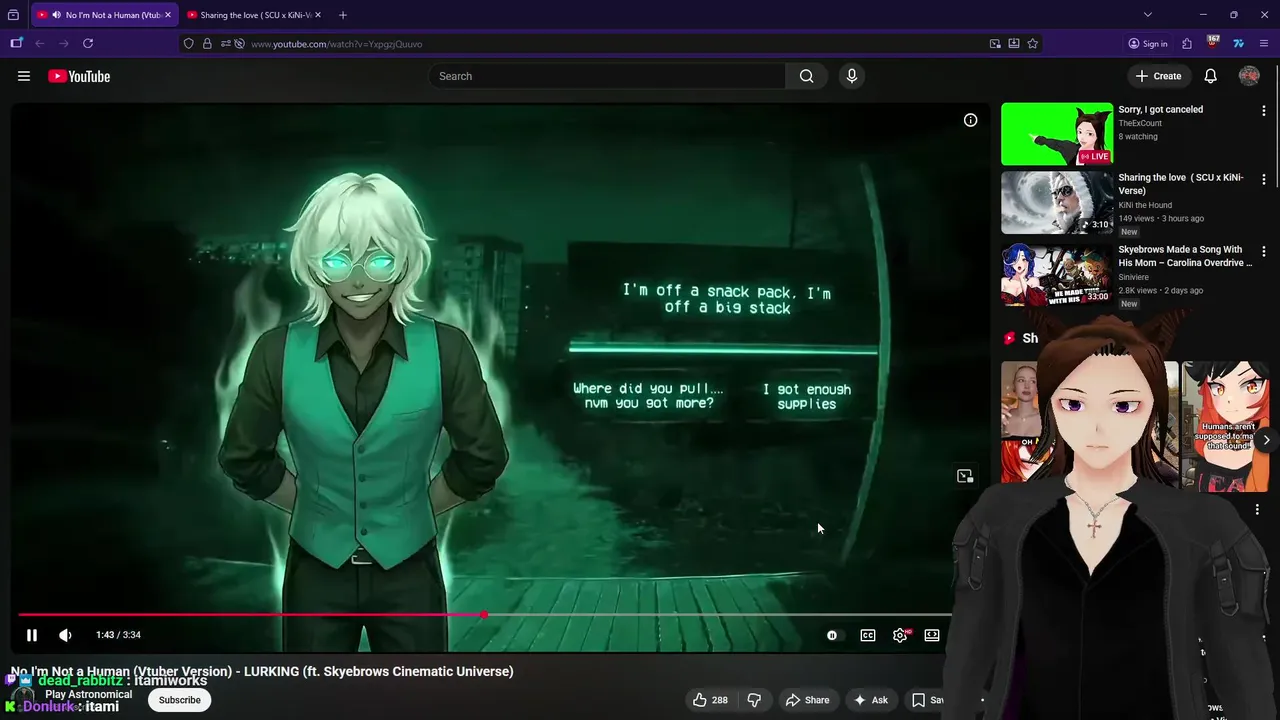This screenshot has height=720, width=1280.
Task: Open browser Sign in account button
Action: 1147,44
